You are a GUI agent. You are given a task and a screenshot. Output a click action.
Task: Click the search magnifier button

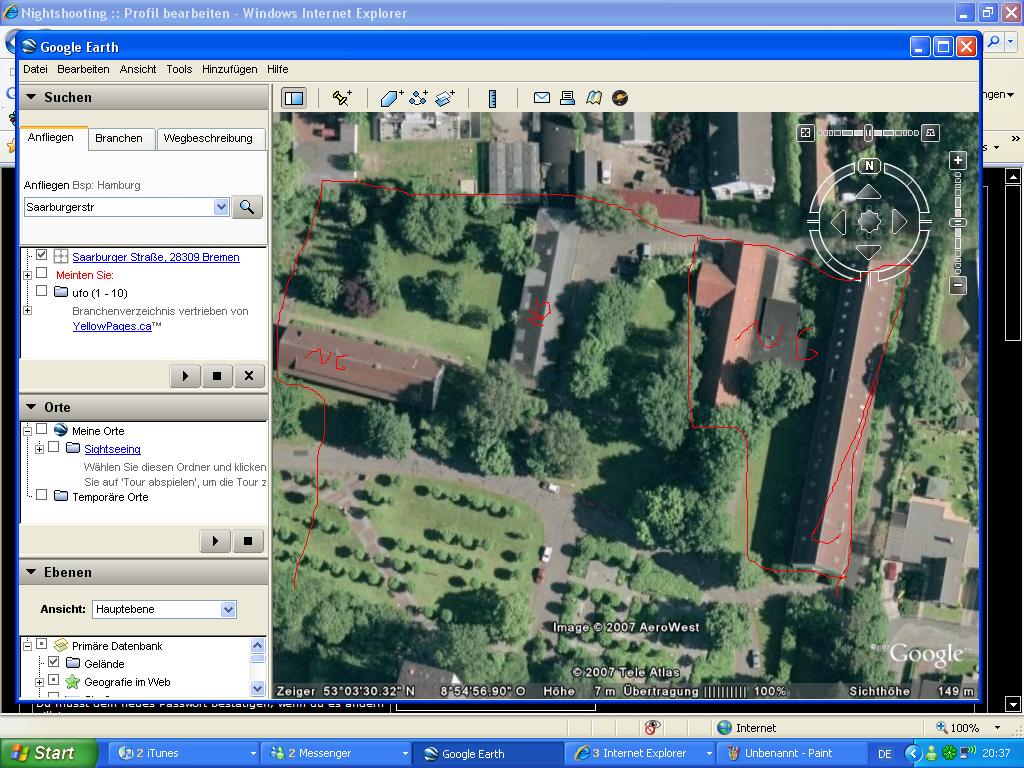click(247, 207)
